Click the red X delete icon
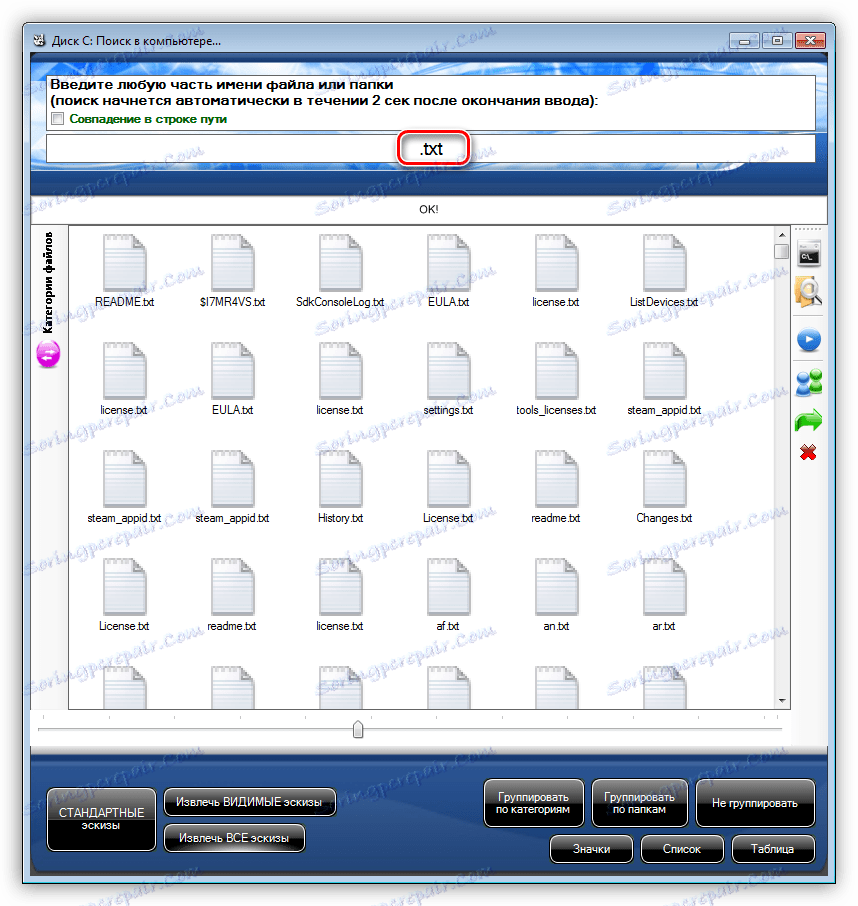 808,452
